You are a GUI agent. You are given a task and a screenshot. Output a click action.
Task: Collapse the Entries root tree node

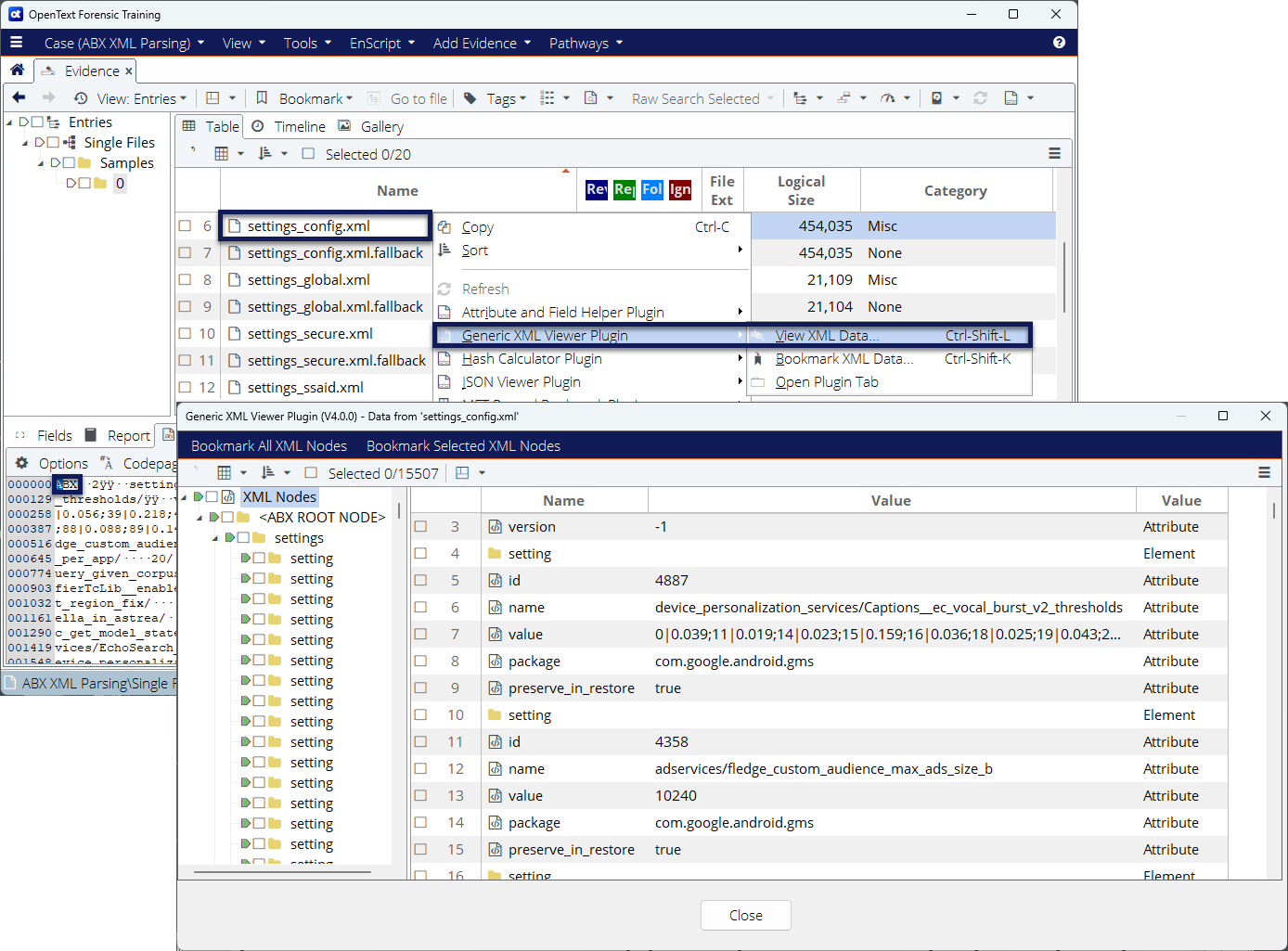(x=9, y=122)
